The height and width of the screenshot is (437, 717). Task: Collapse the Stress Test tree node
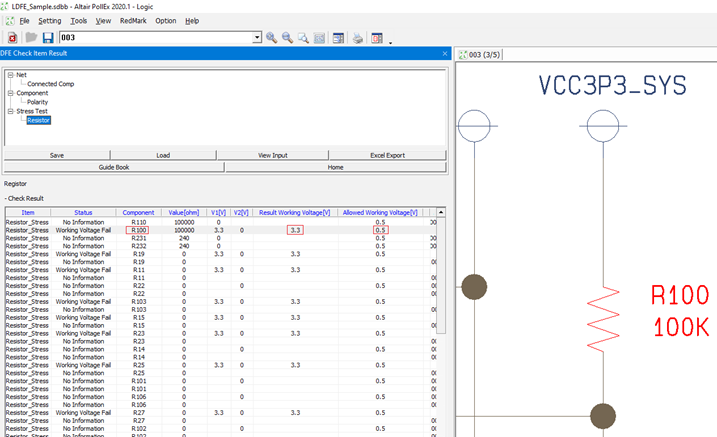[x=9, y=111]
